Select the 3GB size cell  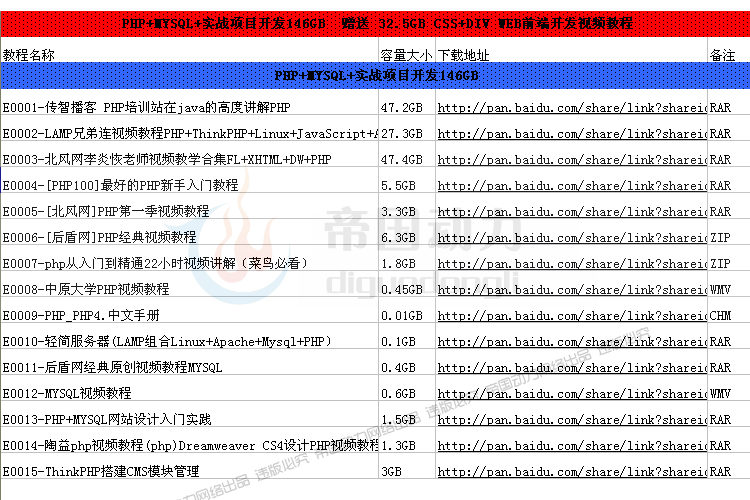pyautogui.click(x=407, y=467)
